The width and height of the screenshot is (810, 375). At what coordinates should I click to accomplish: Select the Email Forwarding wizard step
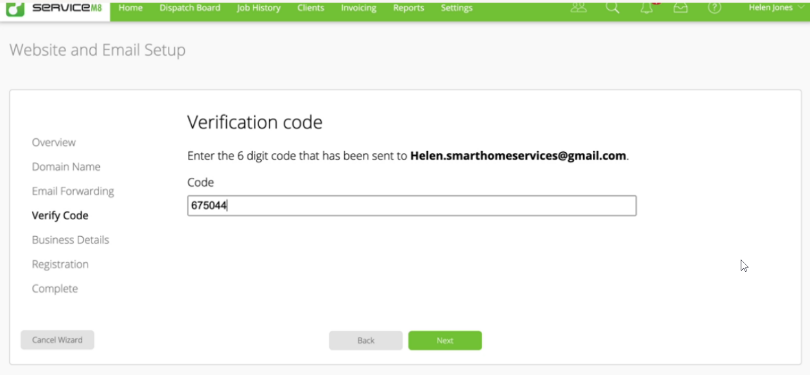coord(73,191)
